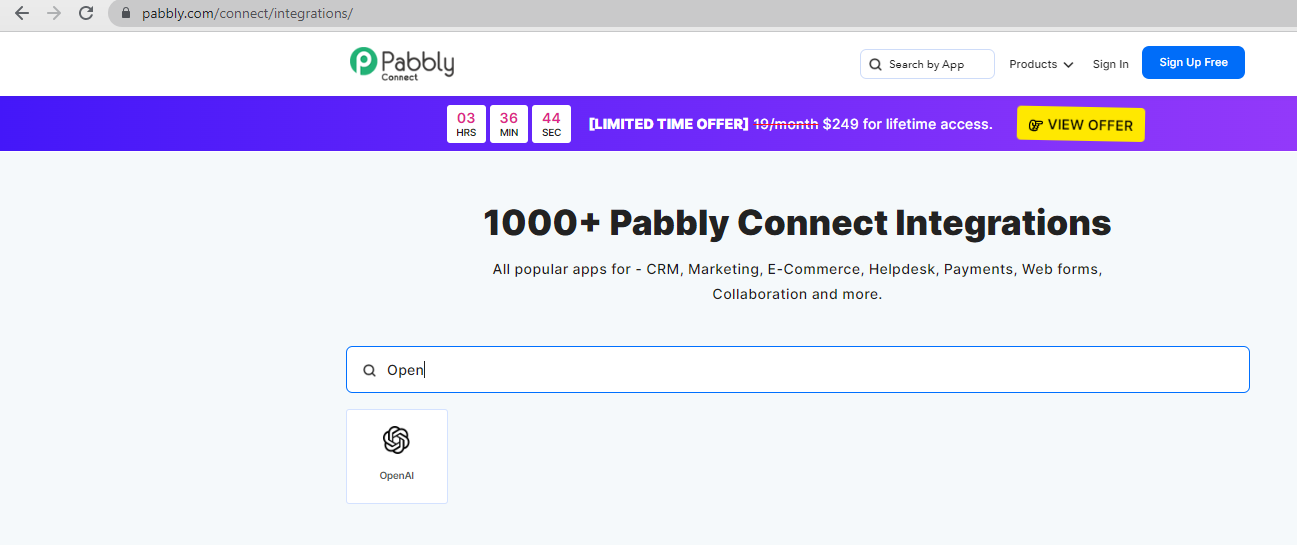Image resolution: width=1297 pixels, height=545 pixels.
Task: Click the browser forward arrow
Action: [x=54, y=13]
